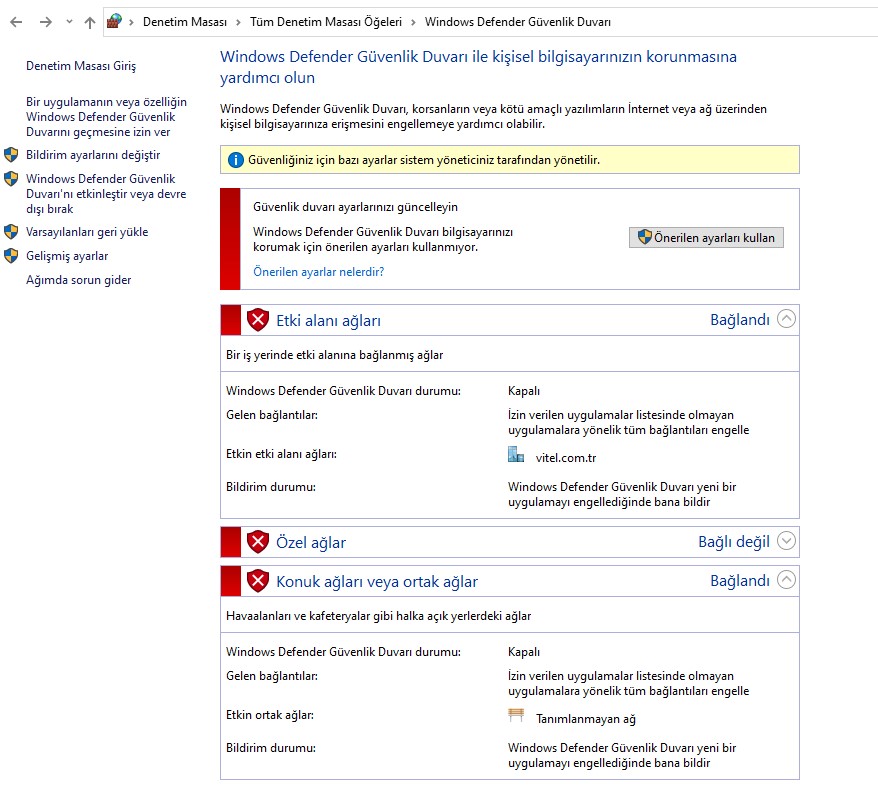Click the red shield icon for Özel ağlar

258,542
